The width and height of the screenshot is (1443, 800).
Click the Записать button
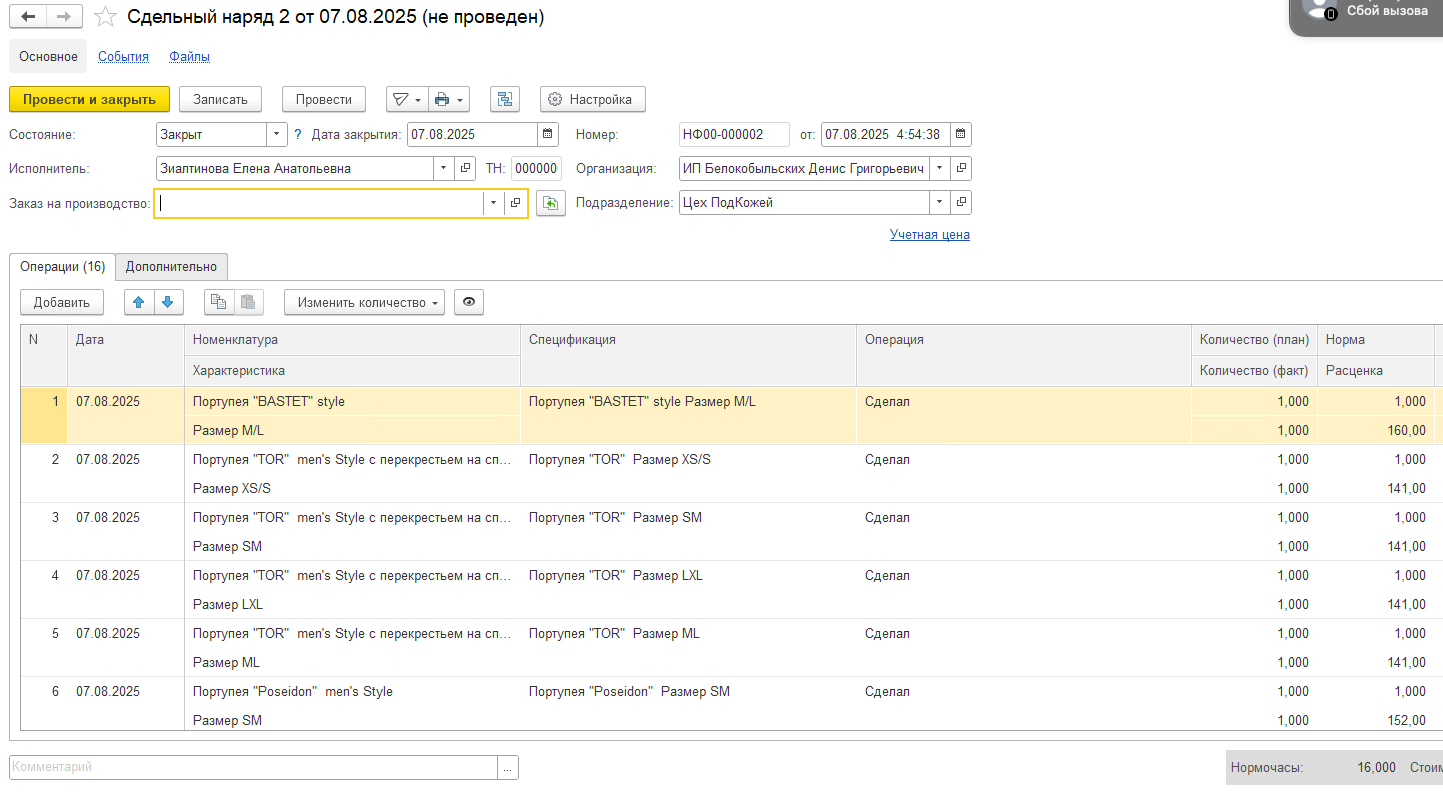tap(220, 99)
